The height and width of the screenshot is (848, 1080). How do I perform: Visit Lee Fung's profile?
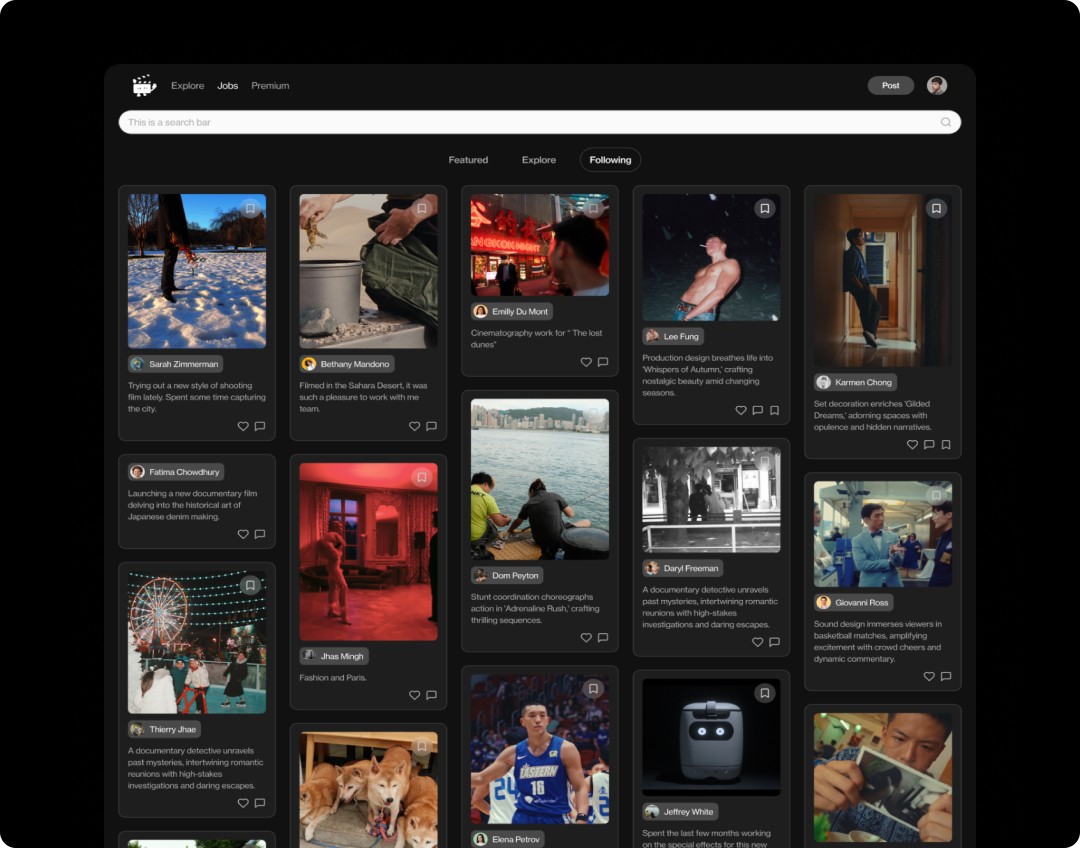point(673,337)
